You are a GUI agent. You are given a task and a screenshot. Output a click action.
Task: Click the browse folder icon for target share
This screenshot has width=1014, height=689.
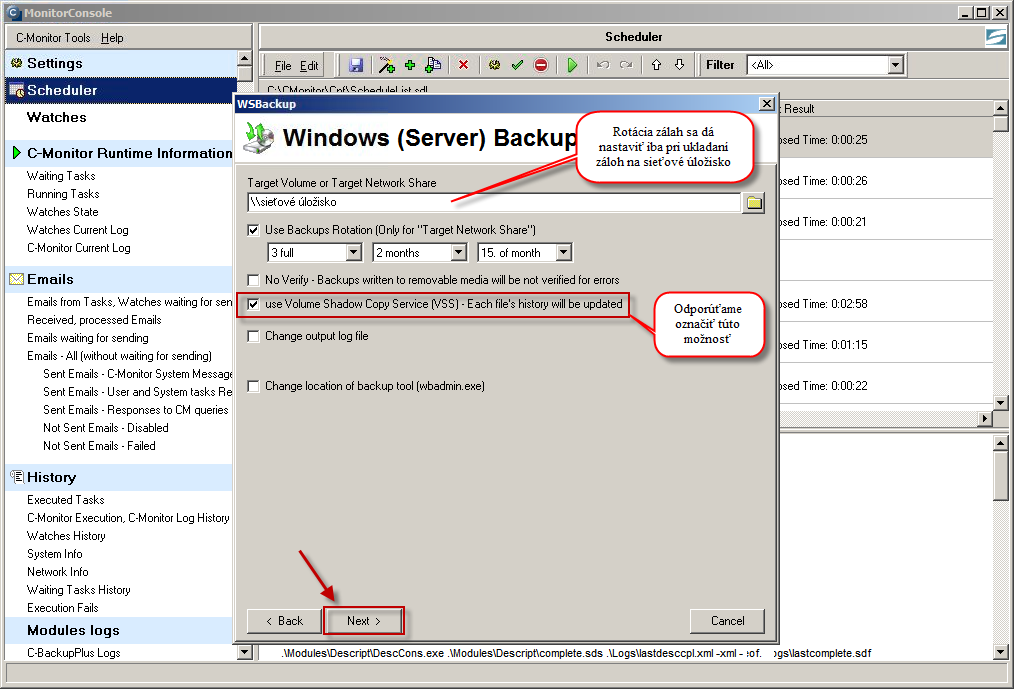[x=753, y=202]
